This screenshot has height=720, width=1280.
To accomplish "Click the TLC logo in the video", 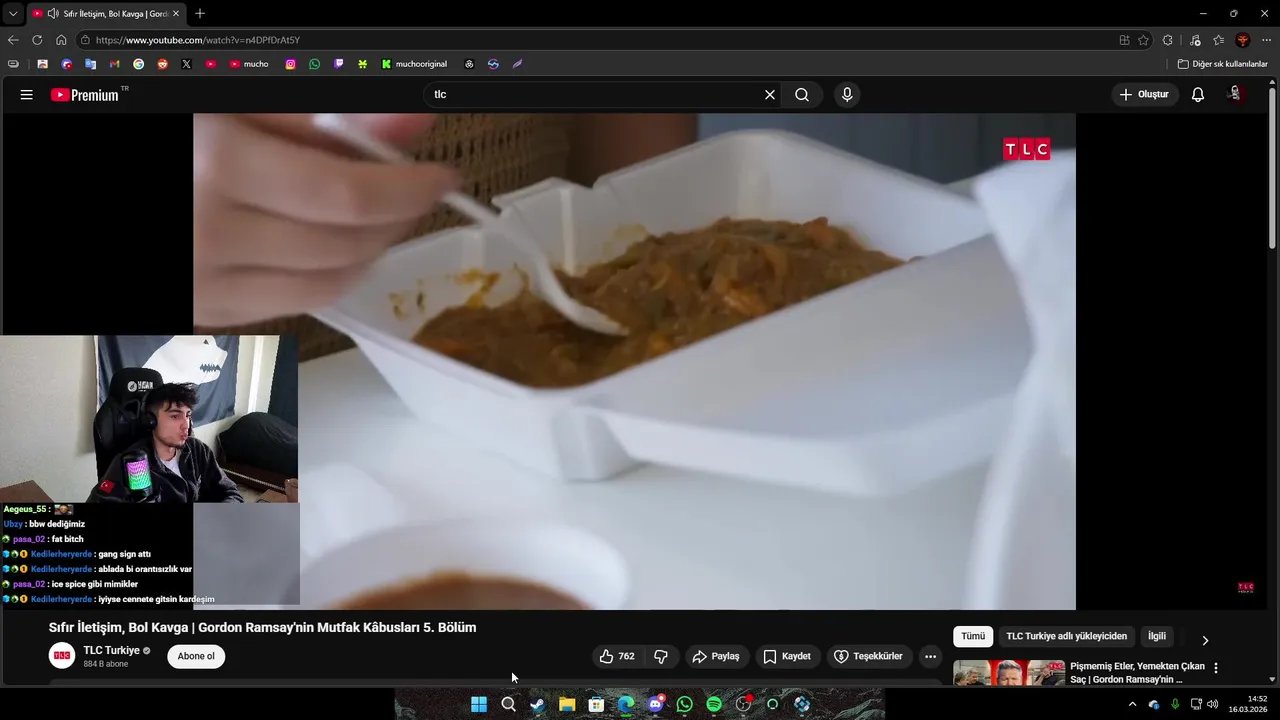I will pos(1026,149).
